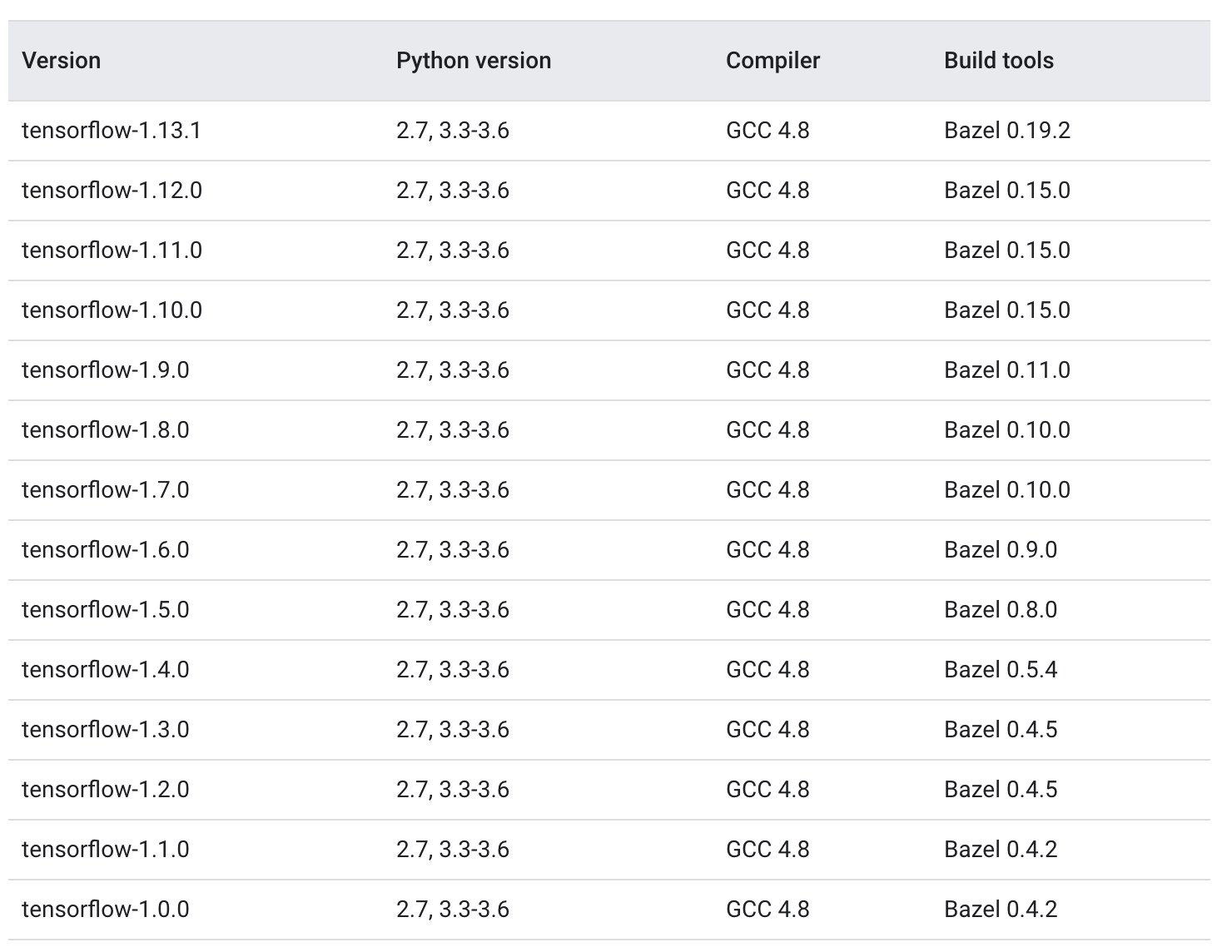
Task: Click Bazel 0.5.4 build tools cell
Action: point(1001,670)
